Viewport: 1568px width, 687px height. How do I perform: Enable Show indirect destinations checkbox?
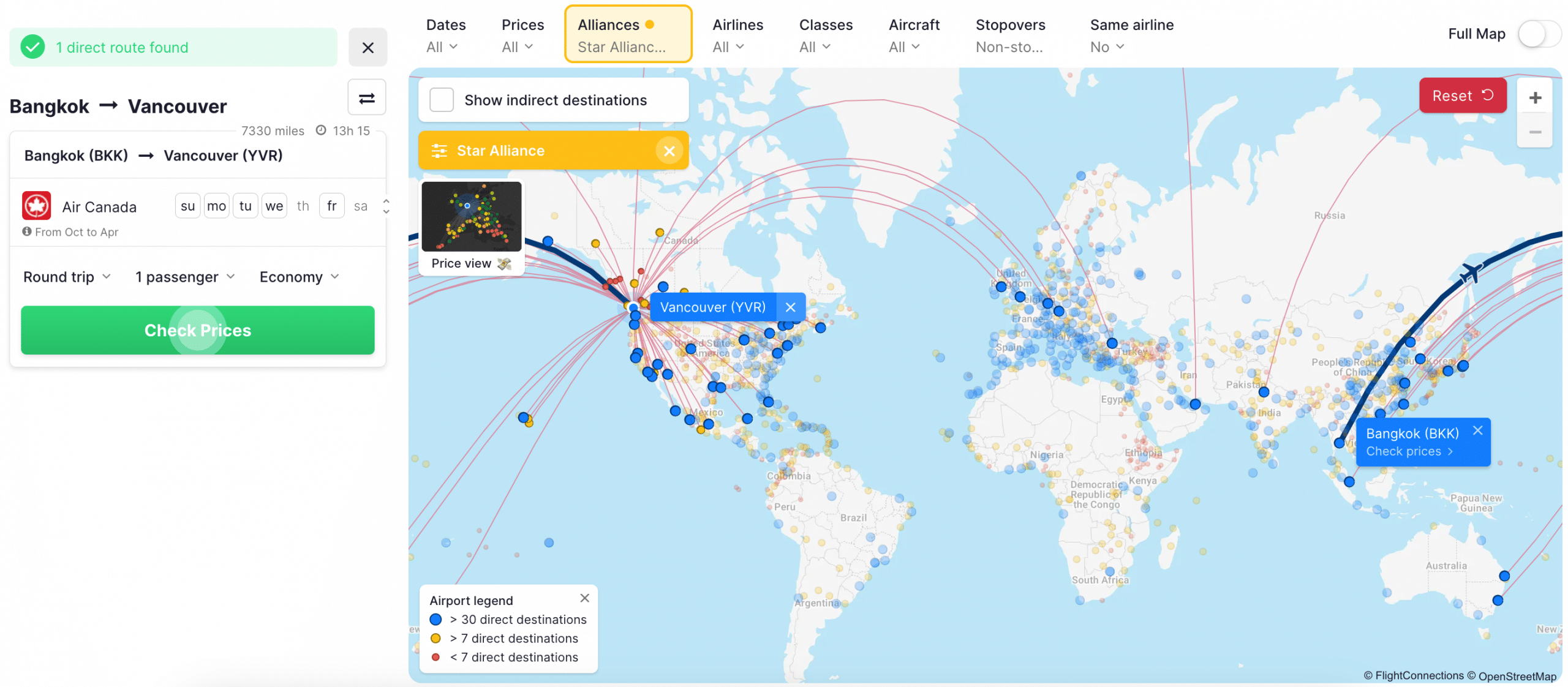(442, 100)
